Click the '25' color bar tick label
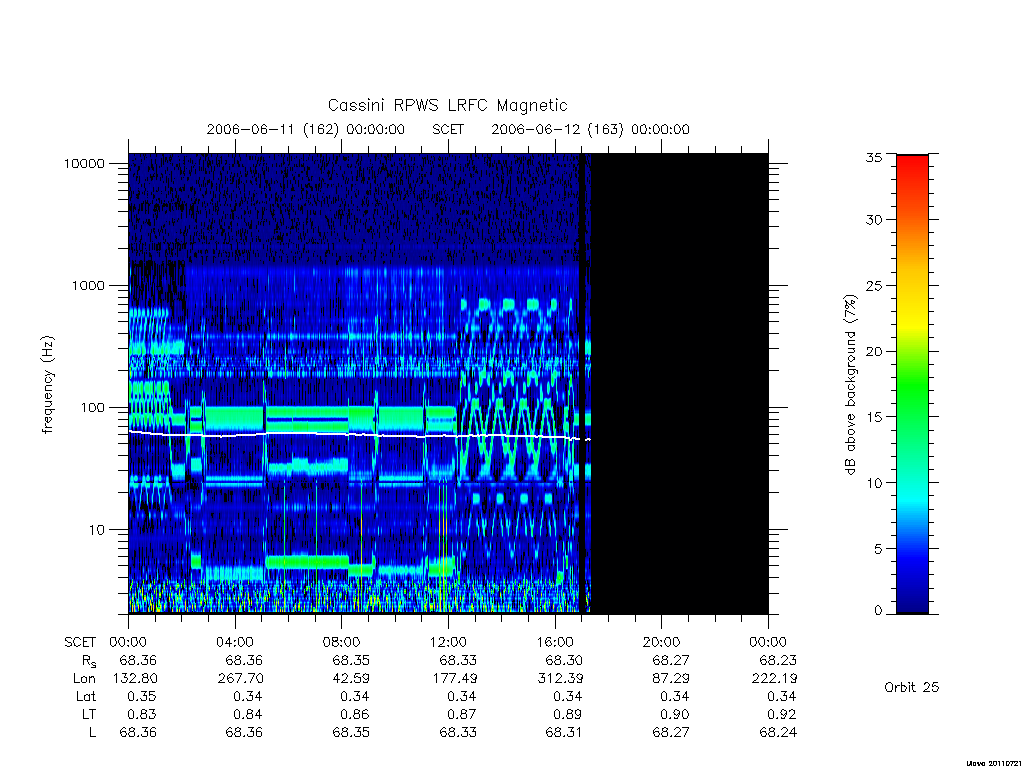Image resolution: width=1024 pixels, height=768 pixels. point(874,286)
